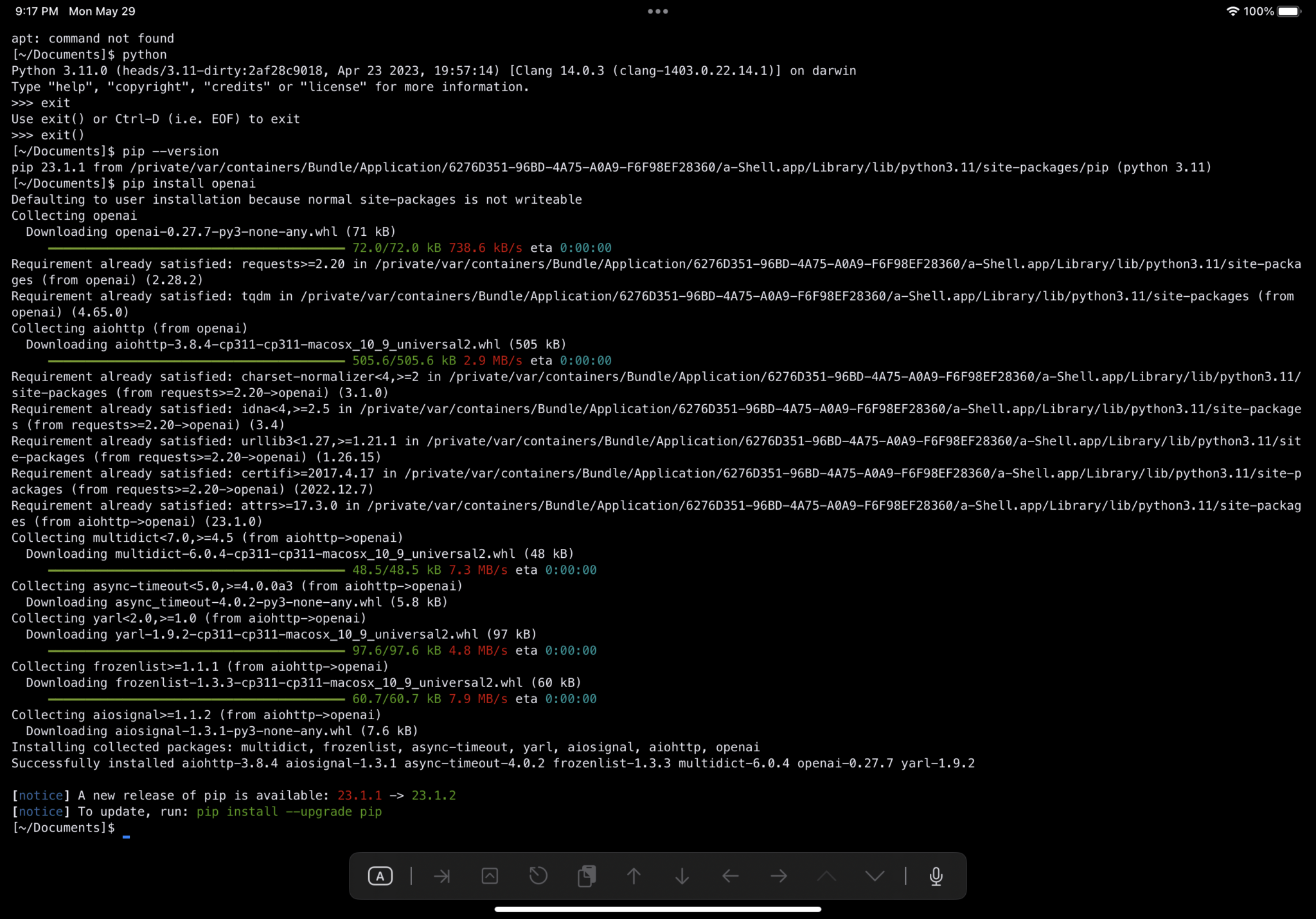The image size is (1316, 919).
Task: Tap the battery indicator icon
Action: click(x=1289, y=11)
